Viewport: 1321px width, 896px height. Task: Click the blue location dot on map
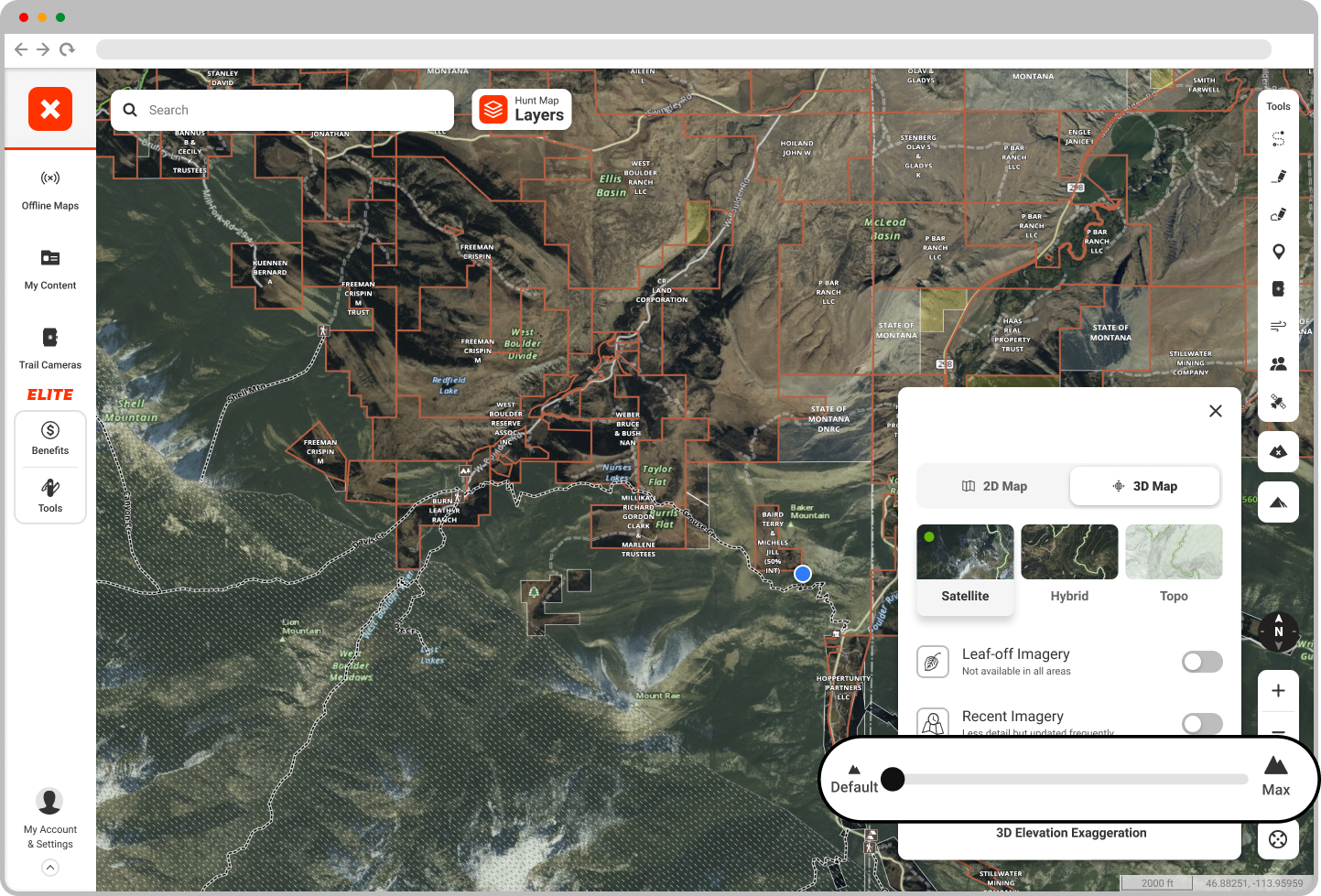pos(803,574)
